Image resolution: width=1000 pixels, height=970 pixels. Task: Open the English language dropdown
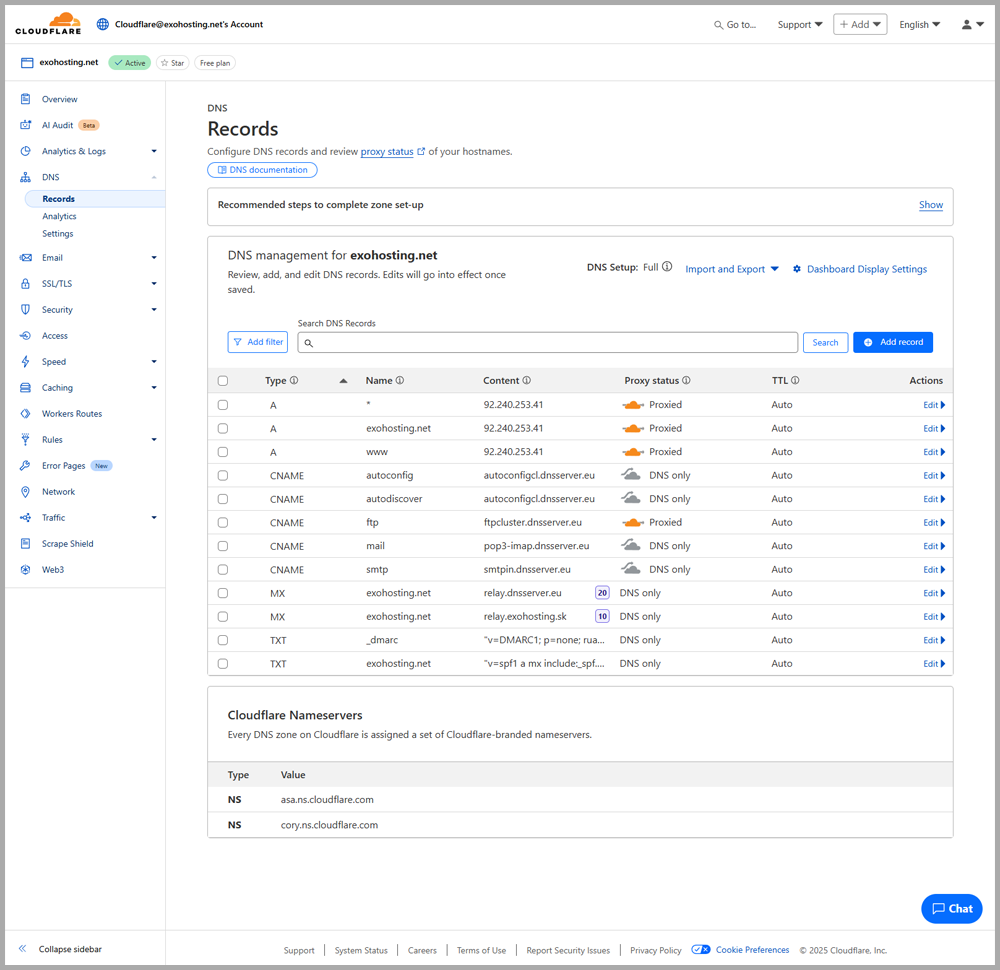click(x=919, y=23)
